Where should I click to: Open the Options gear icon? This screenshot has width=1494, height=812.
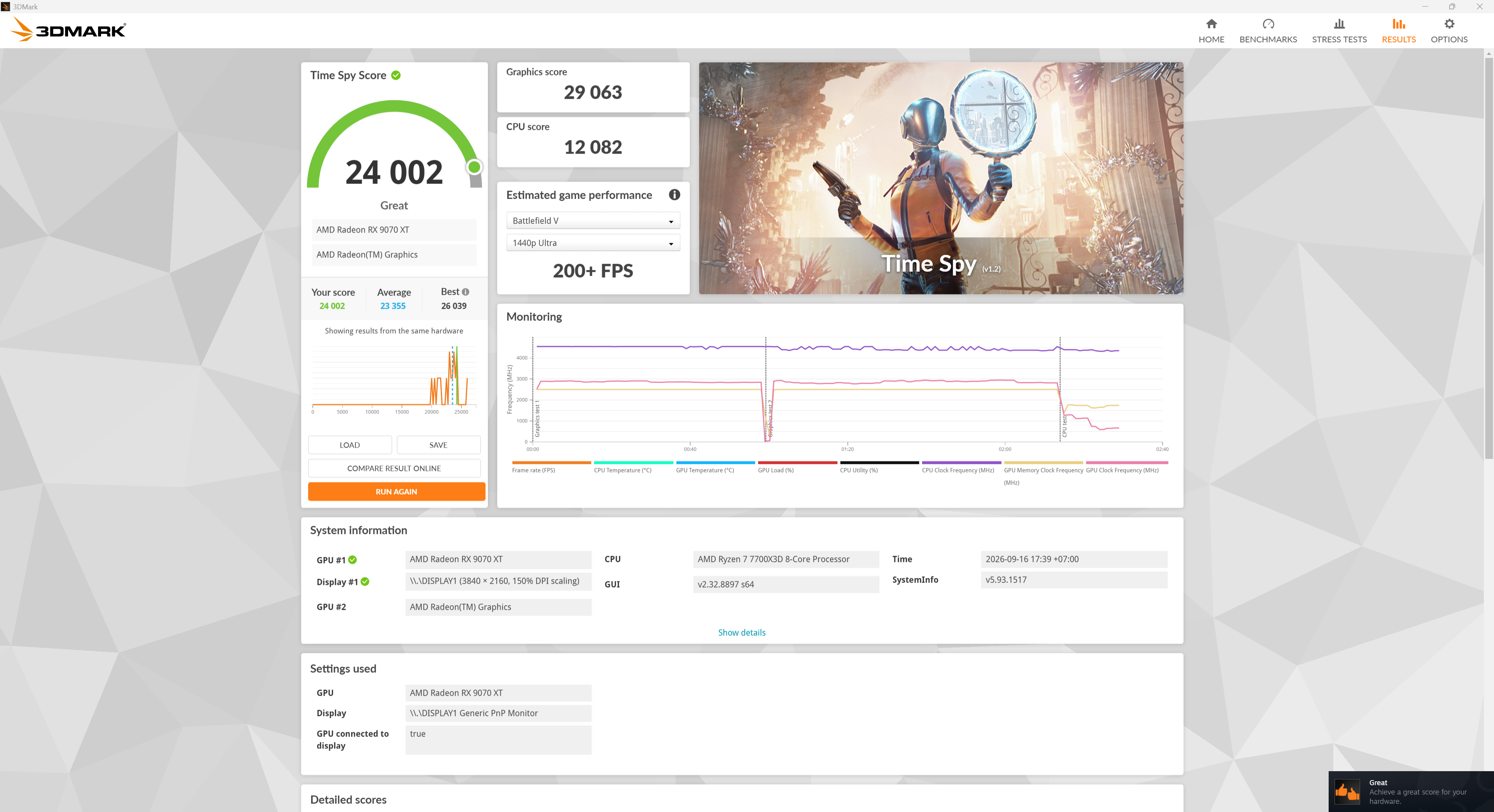click(x=1449, y=24)
